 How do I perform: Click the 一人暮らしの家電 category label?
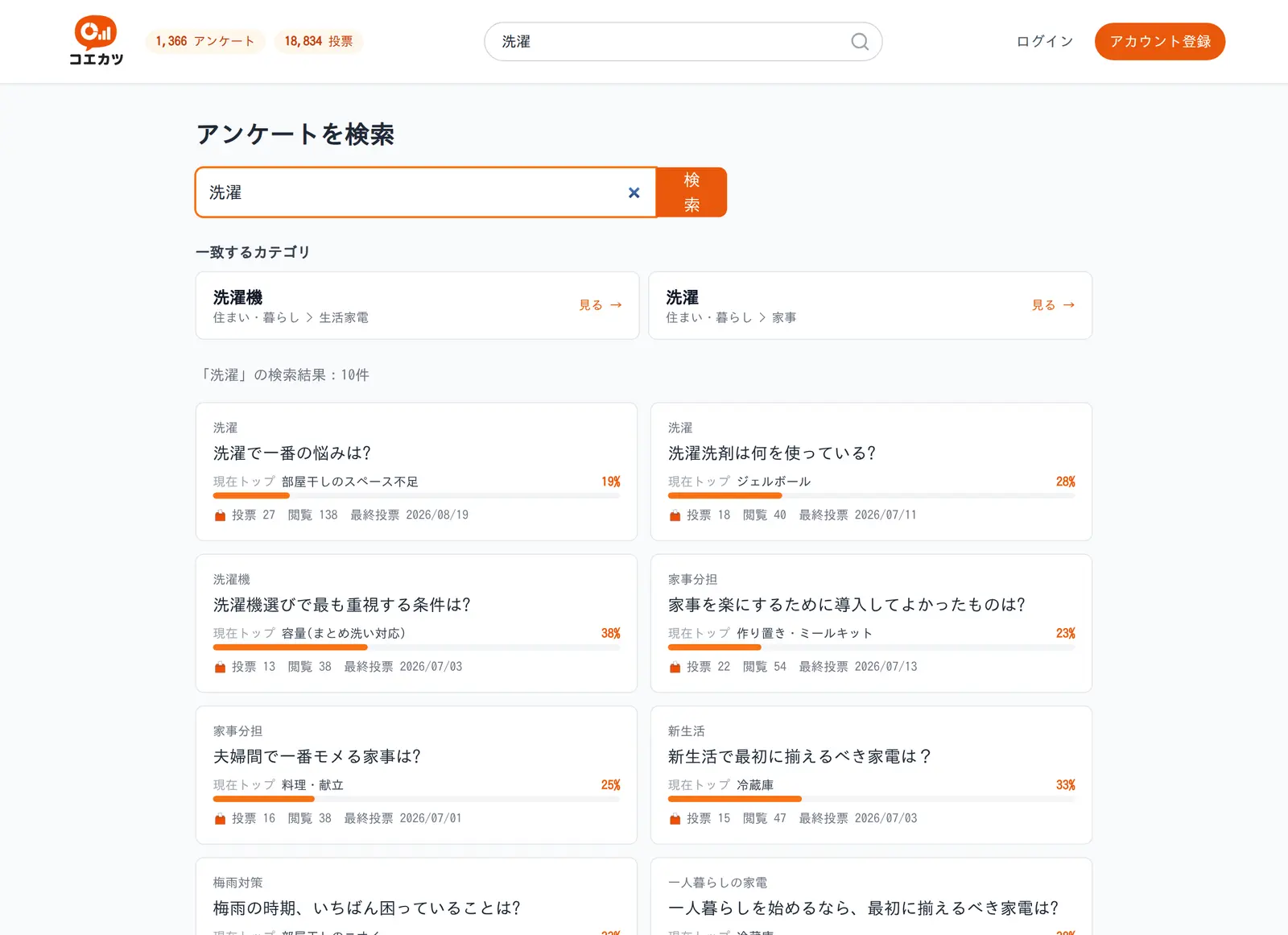[718, 883]
